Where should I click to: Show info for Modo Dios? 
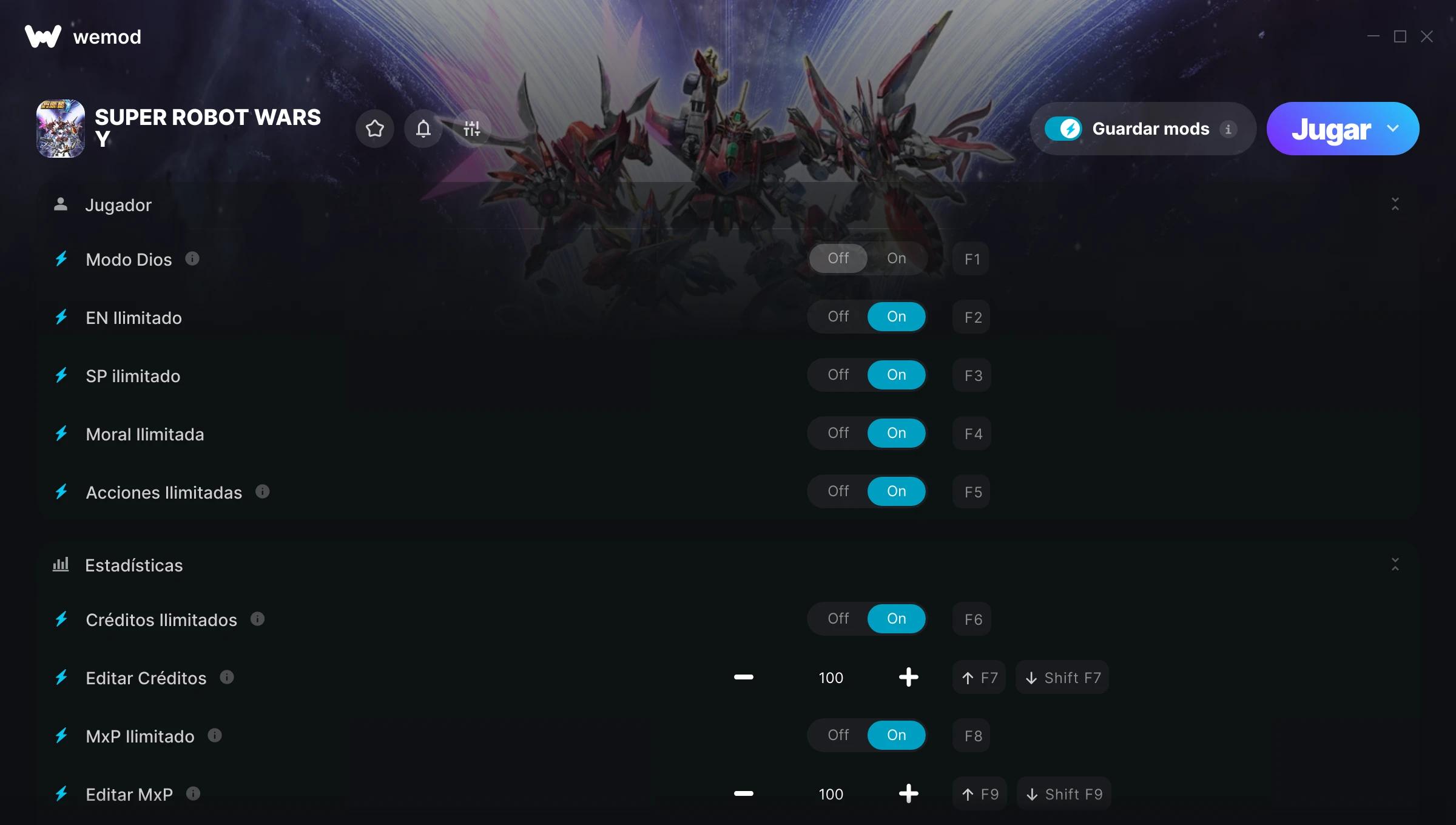click(192, 258)
